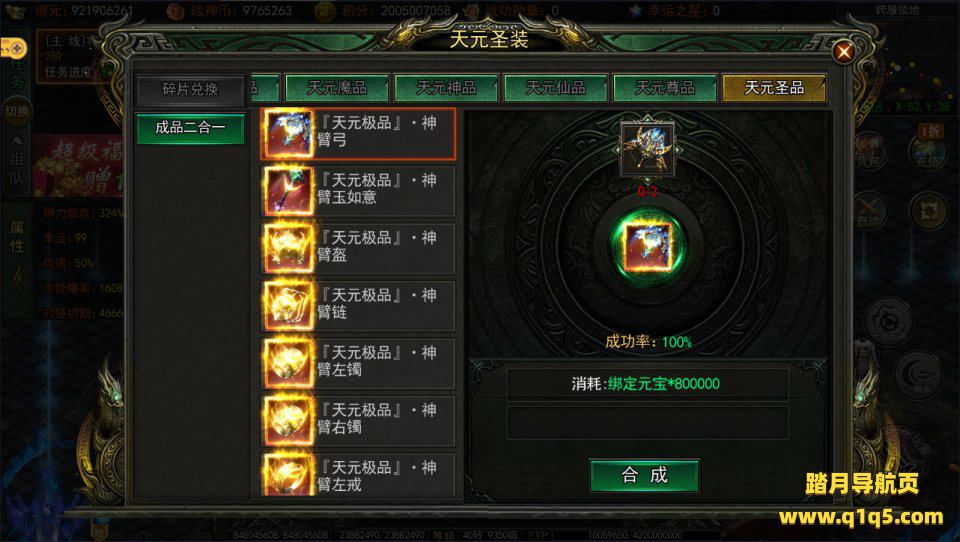This screenshot has width=960, height=542.
Task: Click the 切换 switch button on left
Action: (x=17, y=111)
